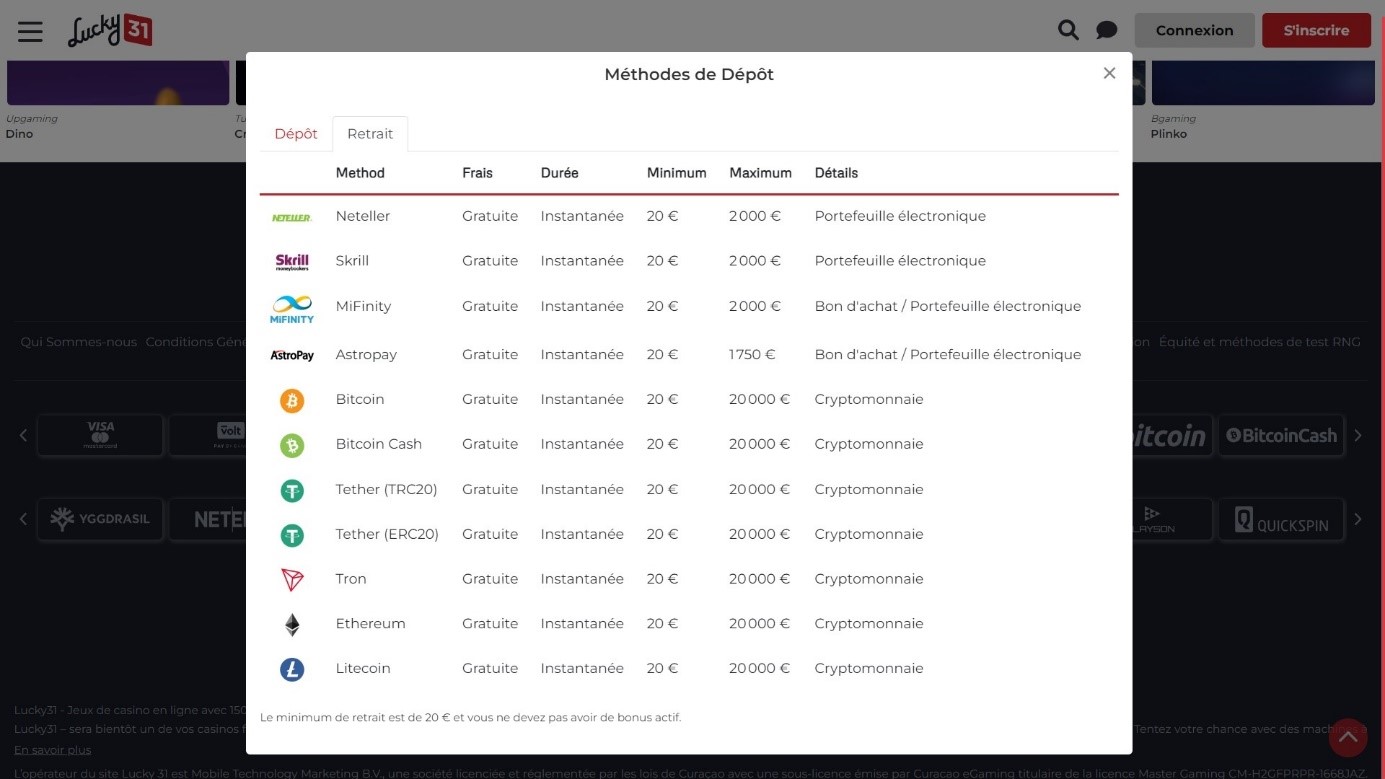Click the Détails column header
Viewport: 1385px width, 779px height.
pos(836,173)
